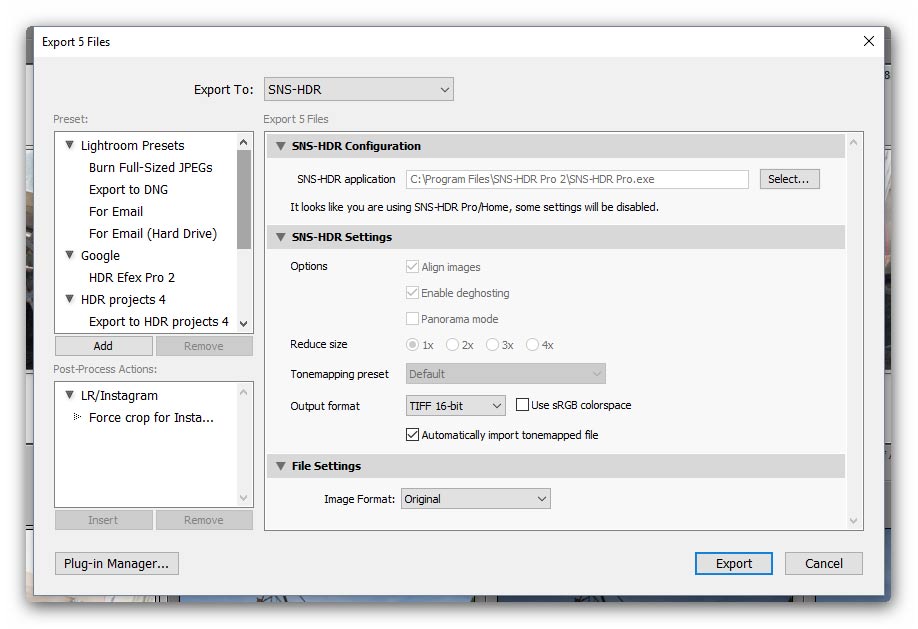Select Export to HDR projects 4 preset
The image size is (918, 629).
(x=159, y=322)
